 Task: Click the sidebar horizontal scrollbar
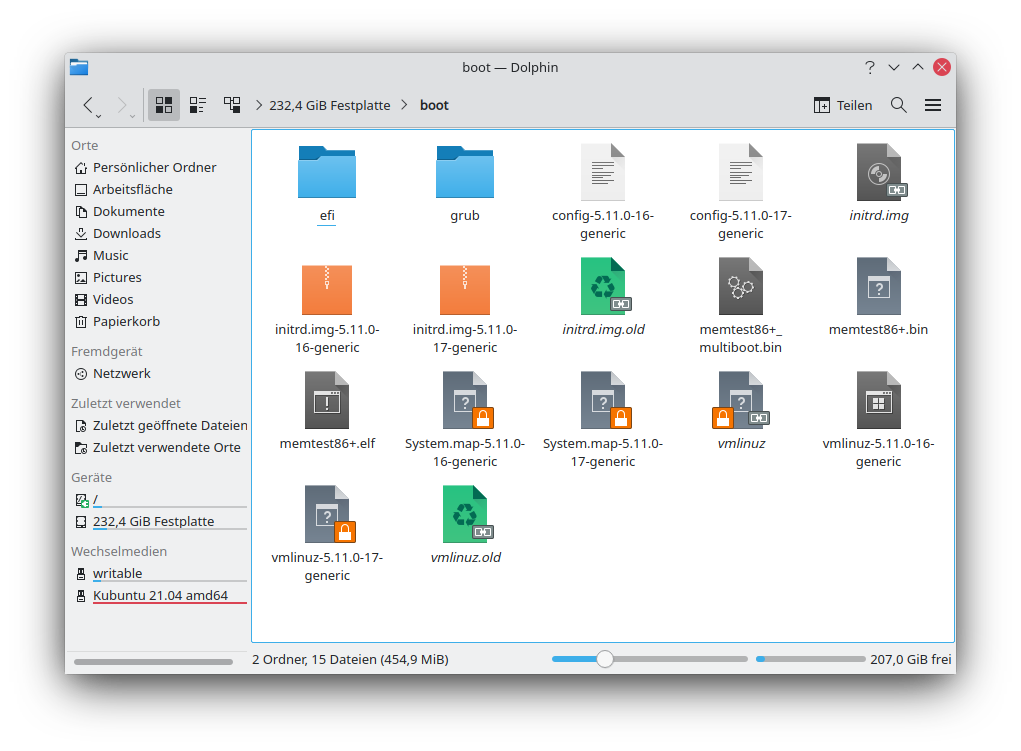pyautogui.click(x=153, y=662)
